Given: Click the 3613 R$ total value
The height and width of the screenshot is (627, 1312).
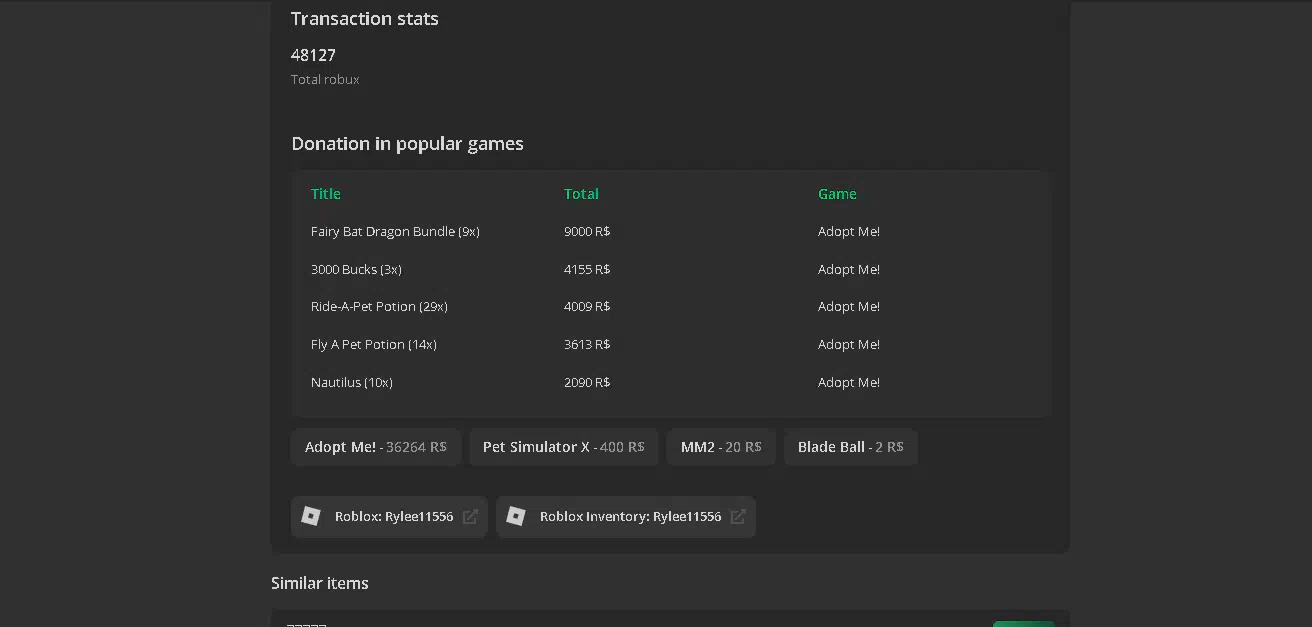Looking at the screenshot, I should [587, 345].
